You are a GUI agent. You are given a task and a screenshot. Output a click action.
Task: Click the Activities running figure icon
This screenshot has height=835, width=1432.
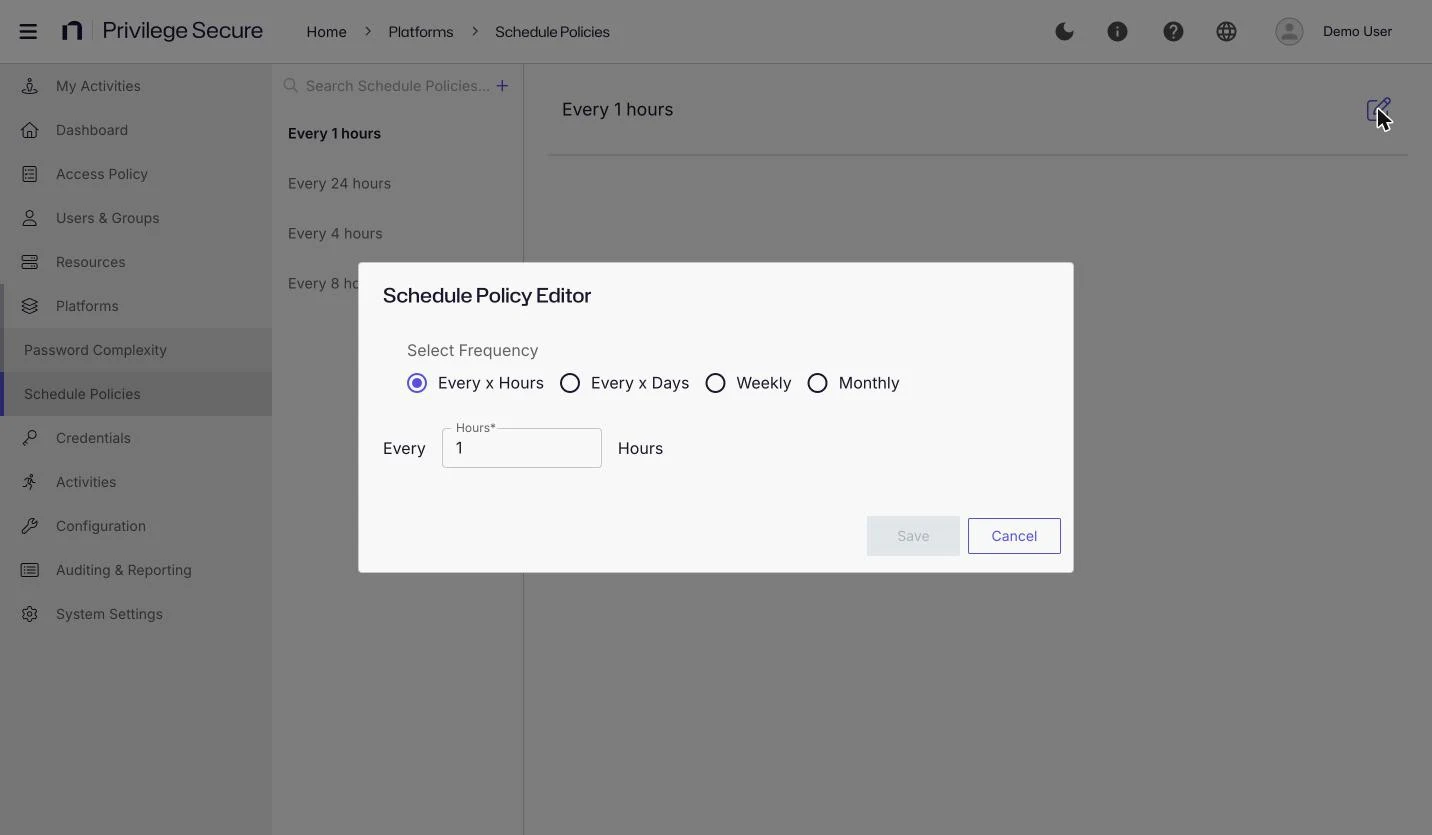[x=30, y=482]
